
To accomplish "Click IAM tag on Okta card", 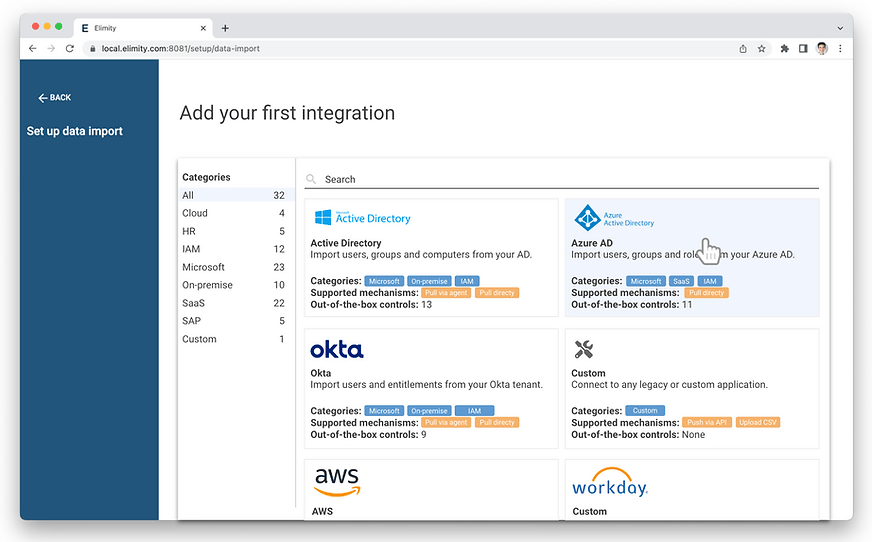I will 474,411.
